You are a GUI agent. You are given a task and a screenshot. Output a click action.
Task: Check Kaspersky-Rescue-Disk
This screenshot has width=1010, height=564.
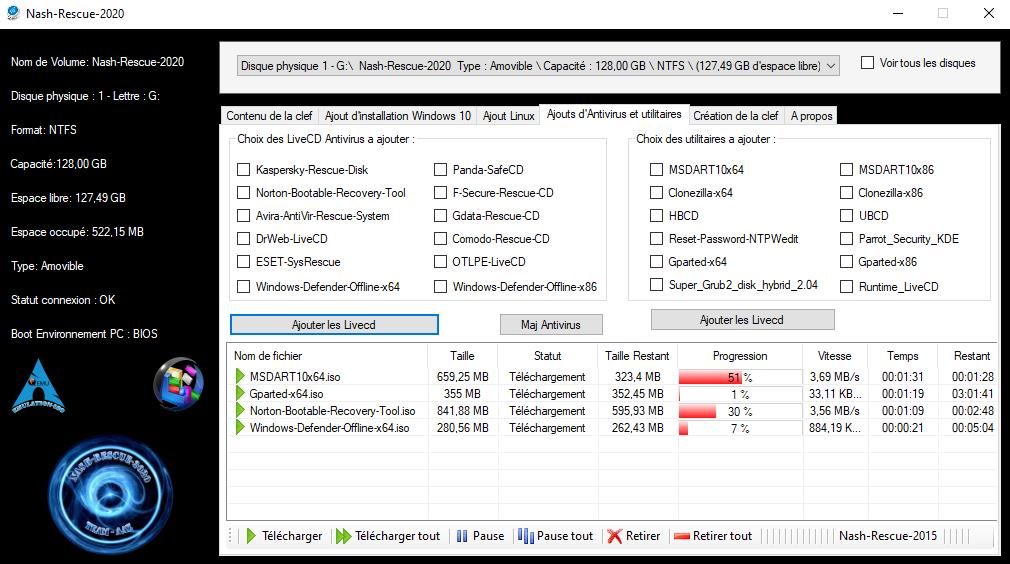243,169
